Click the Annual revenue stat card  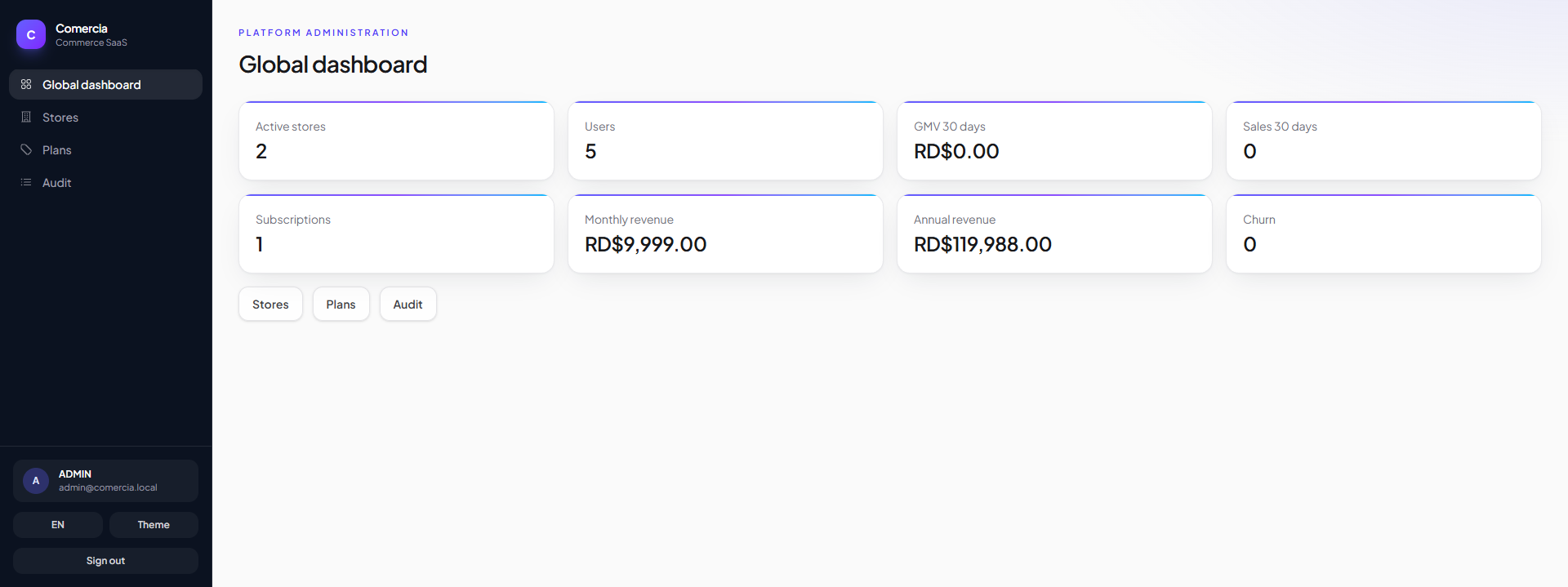point(1054,233)
